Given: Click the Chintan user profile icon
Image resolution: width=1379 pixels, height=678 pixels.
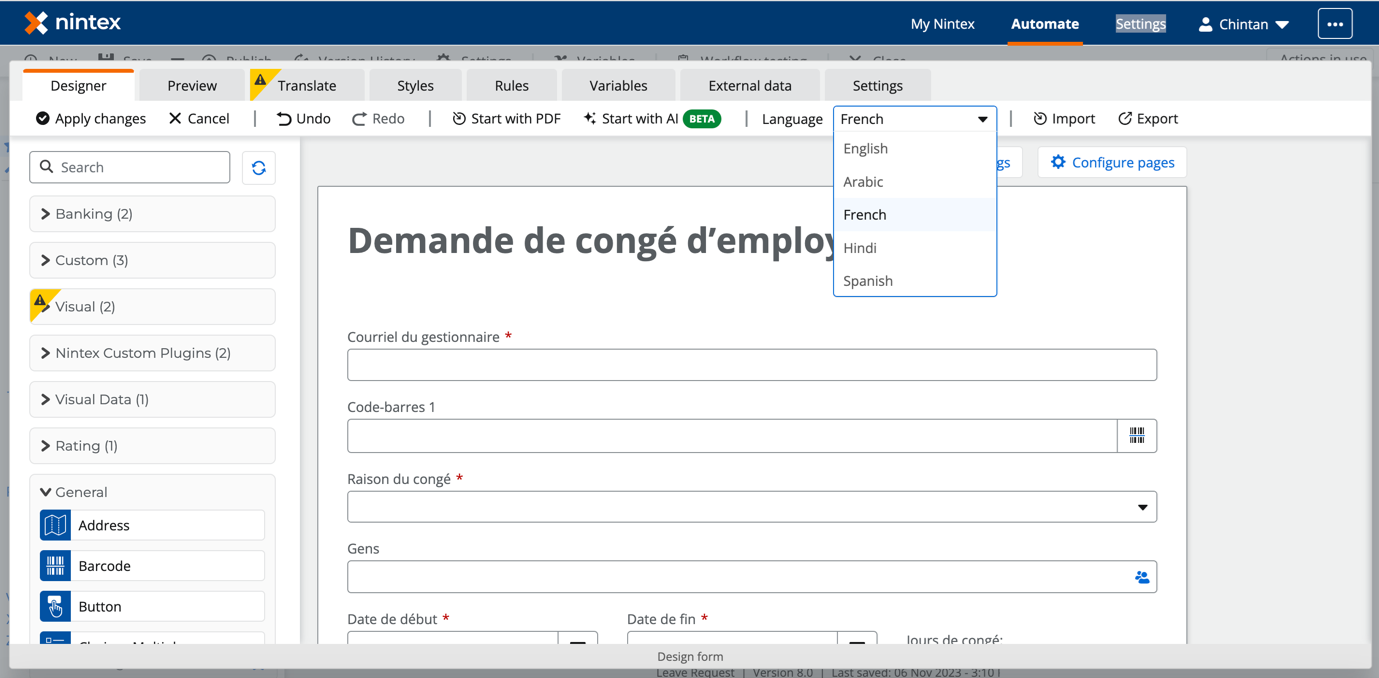Looking at the screenshot, I should click(x=1205, y=24).
